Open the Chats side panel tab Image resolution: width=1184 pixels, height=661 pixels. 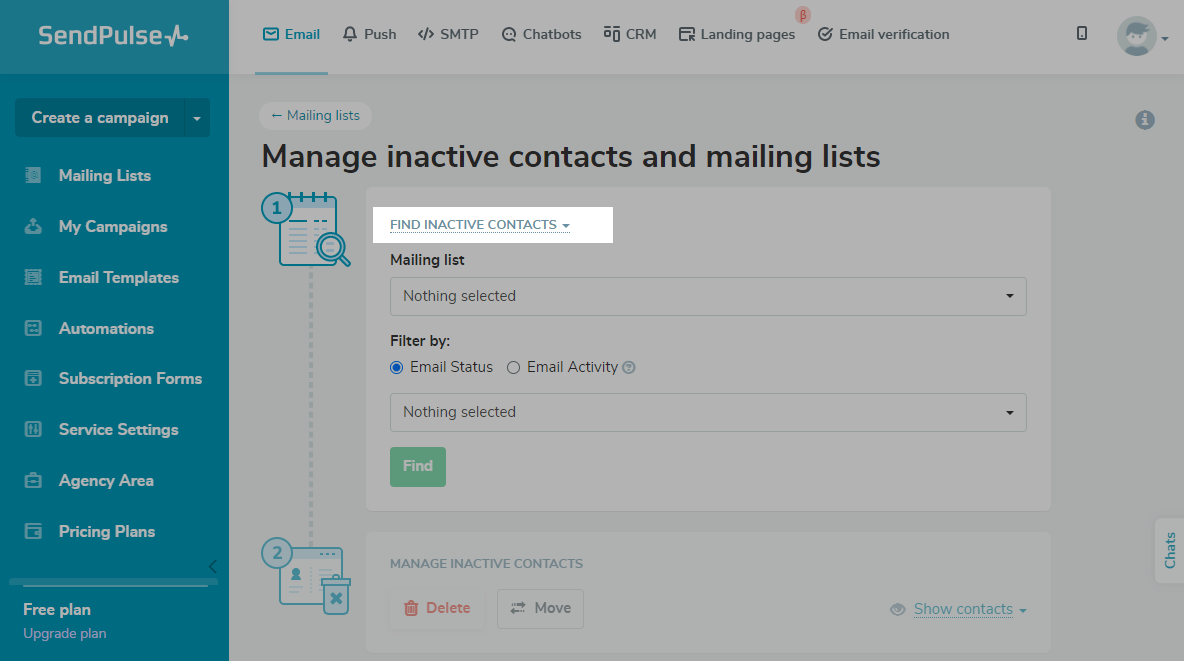coord(1170,550)
